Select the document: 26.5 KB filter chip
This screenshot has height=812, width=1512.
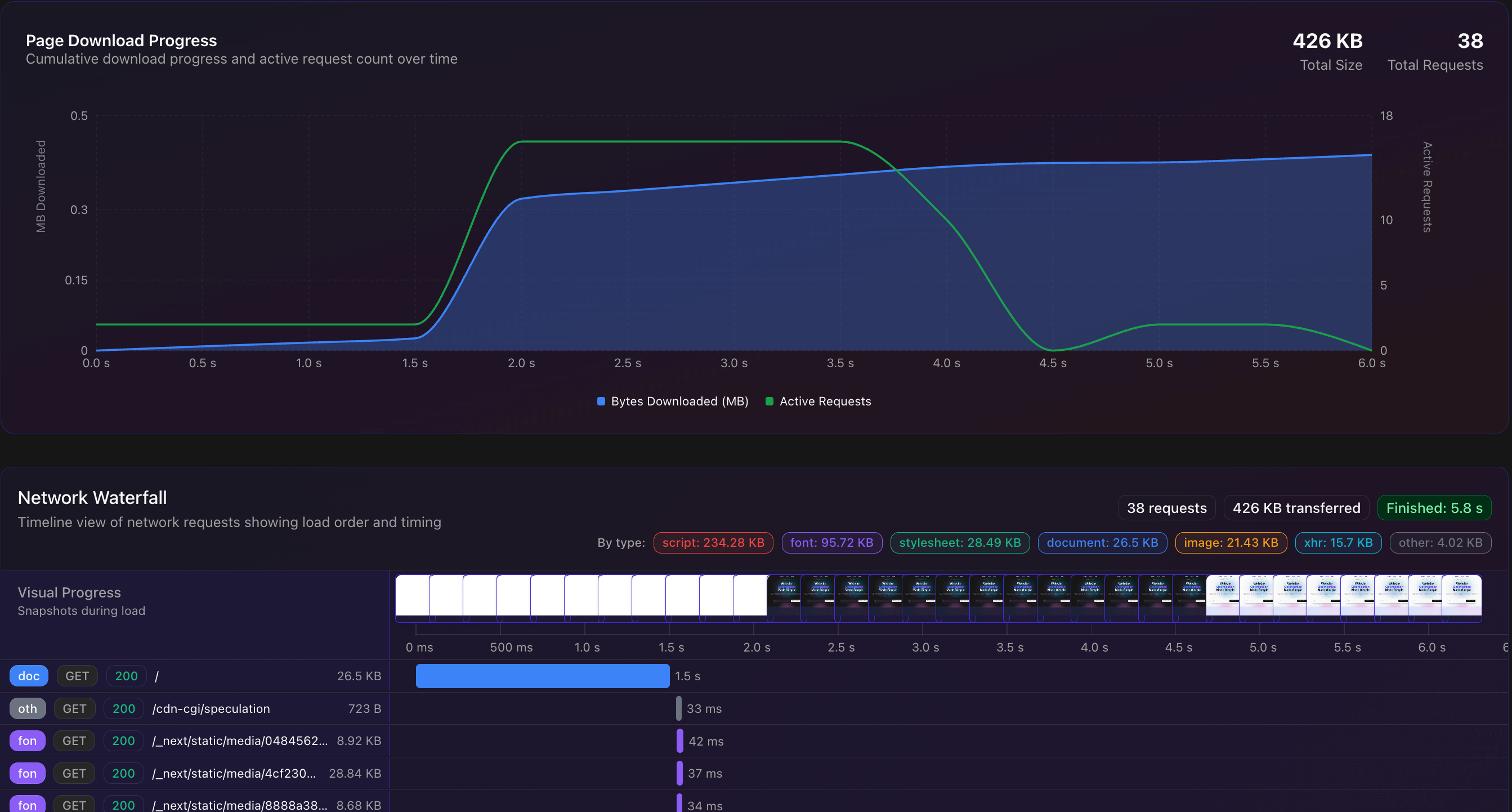pos(1102,542)
